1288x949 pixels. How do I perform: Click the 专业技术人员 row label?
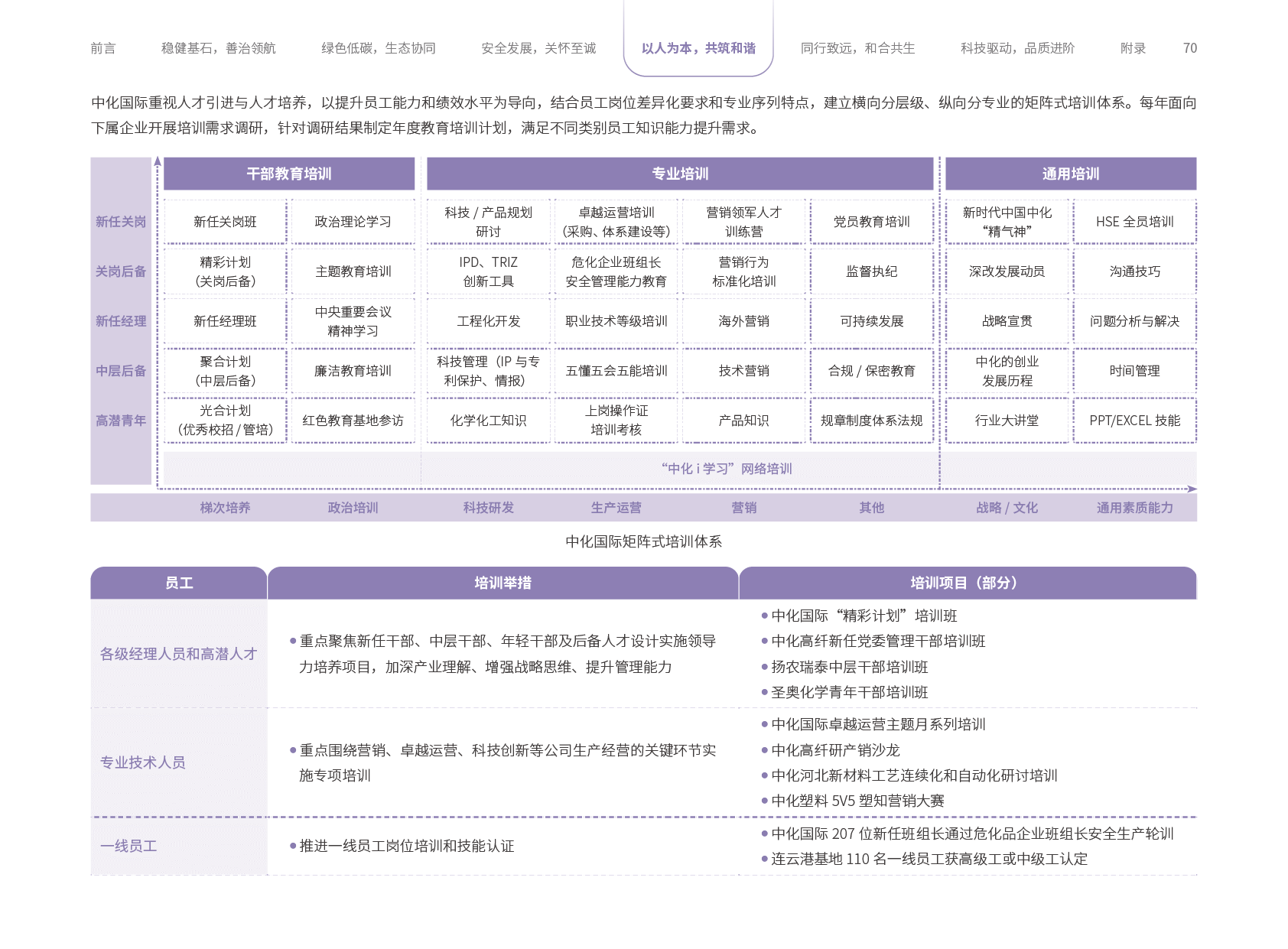pos(143,762)
